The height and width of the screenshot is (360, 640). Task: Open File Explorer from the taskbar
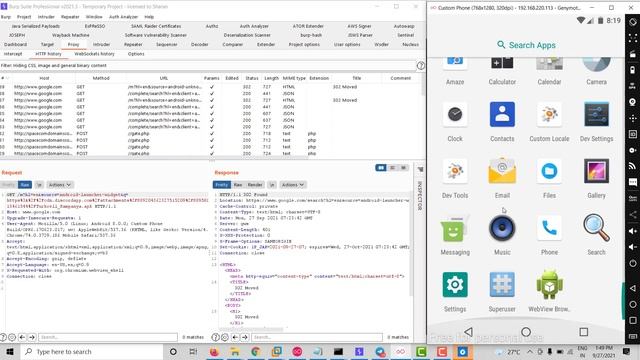235,351
